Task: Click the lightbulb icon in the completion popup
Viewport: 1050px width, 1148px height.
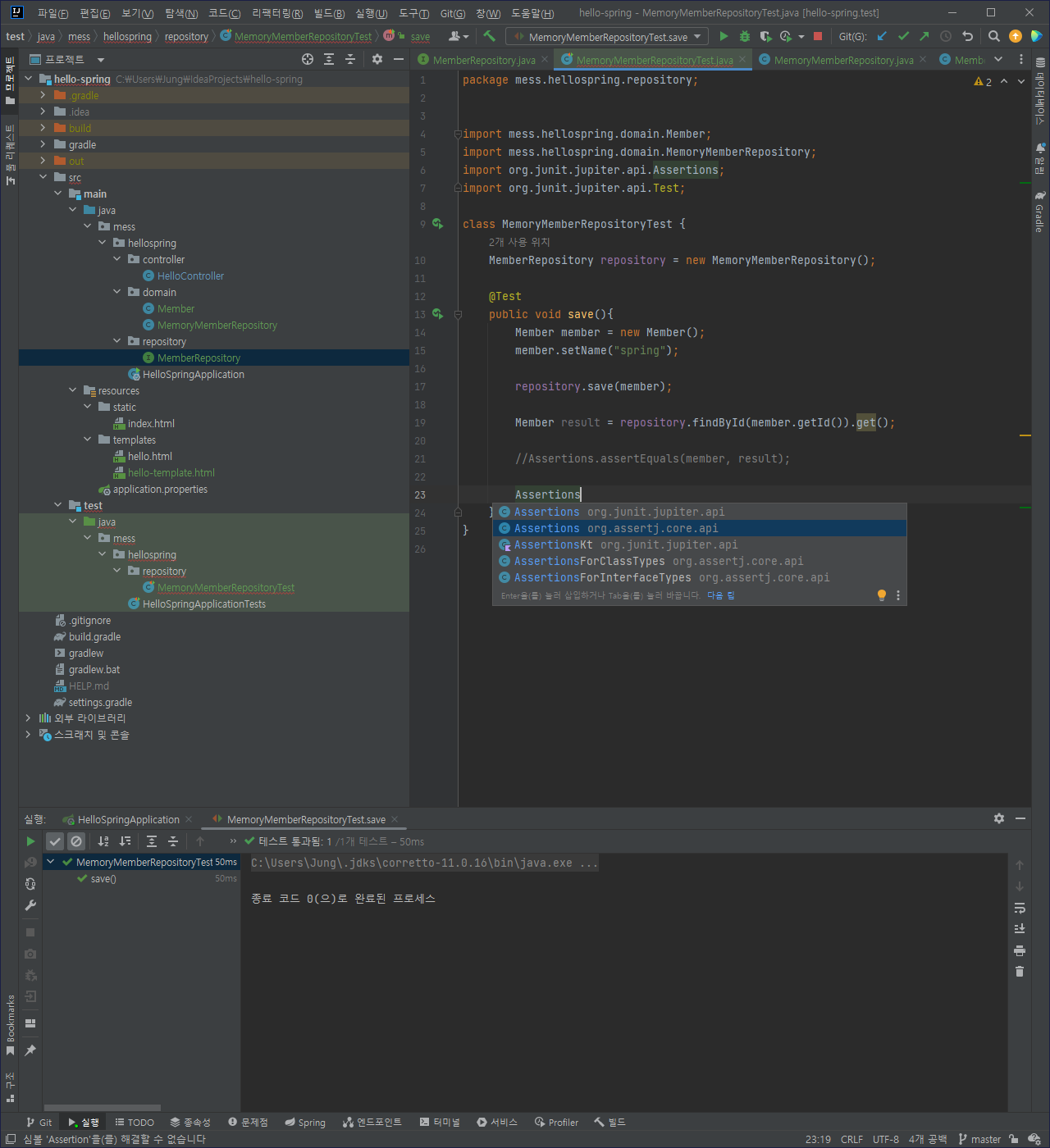Action: tap(882, 595)
